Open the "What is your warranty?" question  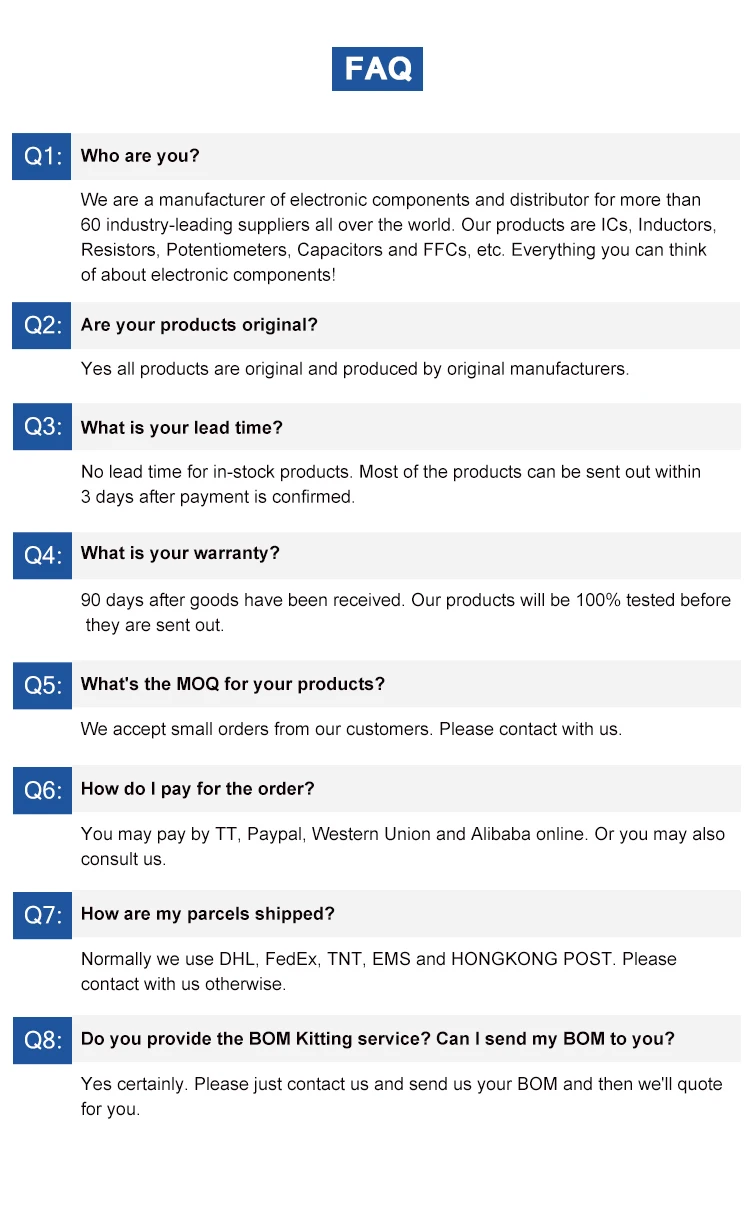(180, 553)
